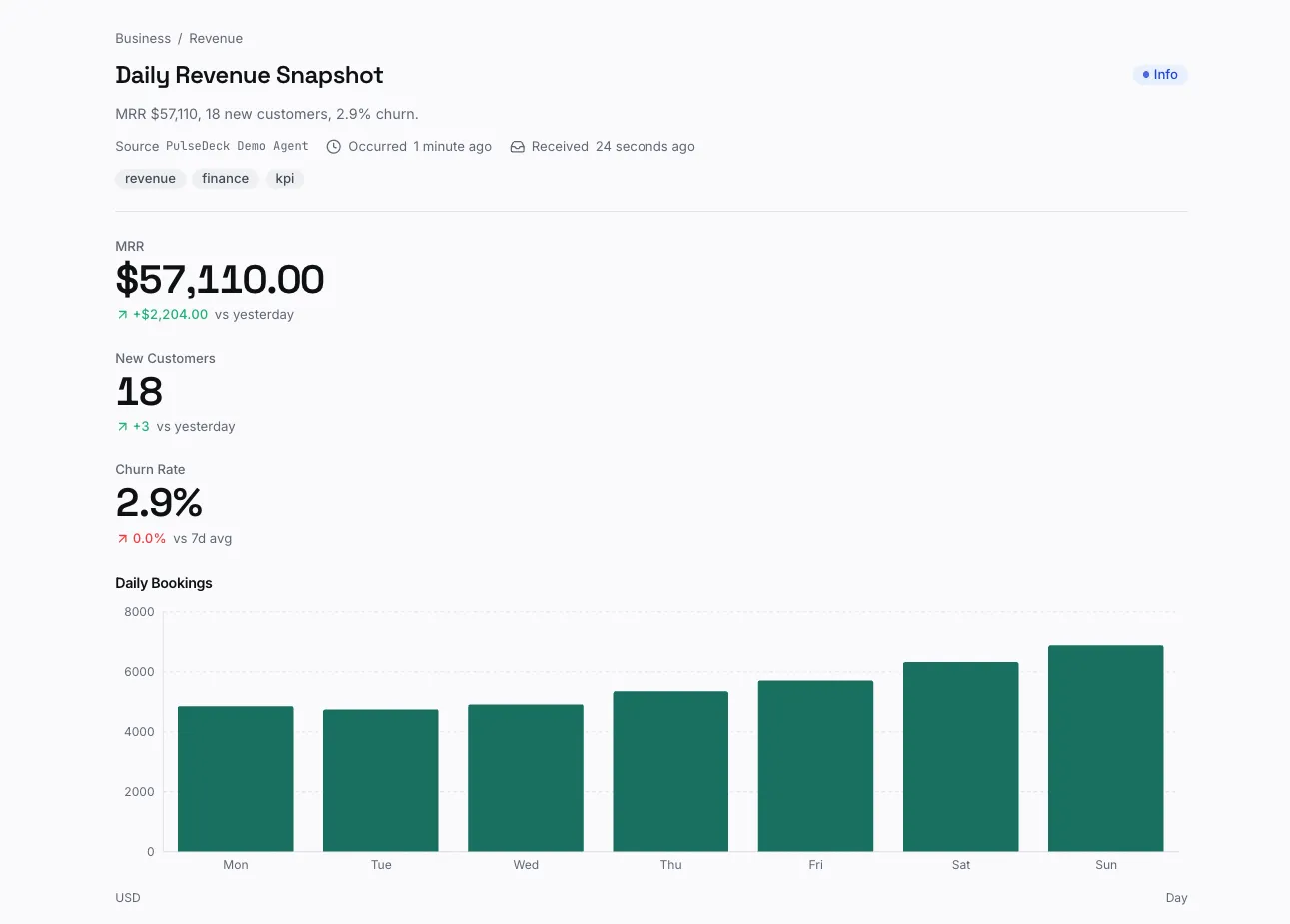Click the Monday bar in Daily Bookings
The image size is (1290, 924).
(236, 779)
